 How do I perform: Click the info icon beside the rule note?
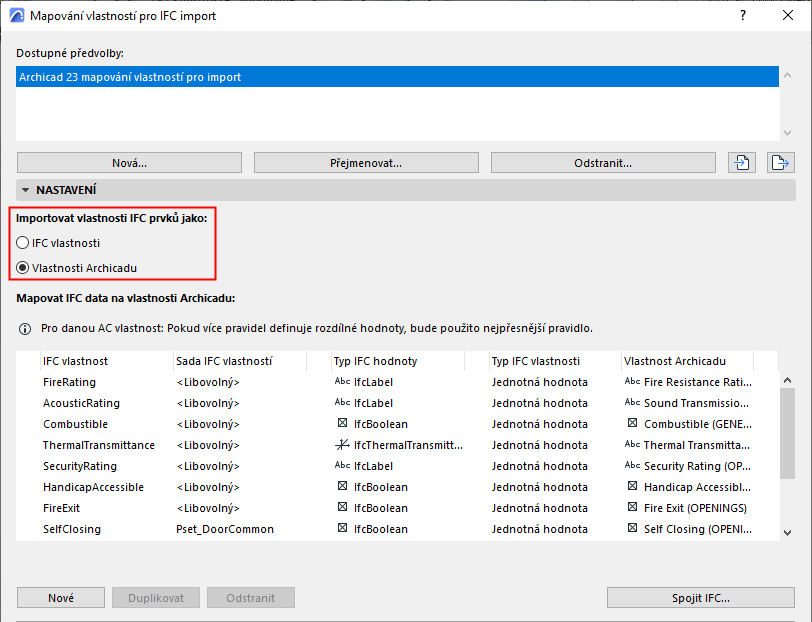coord(26,328)
